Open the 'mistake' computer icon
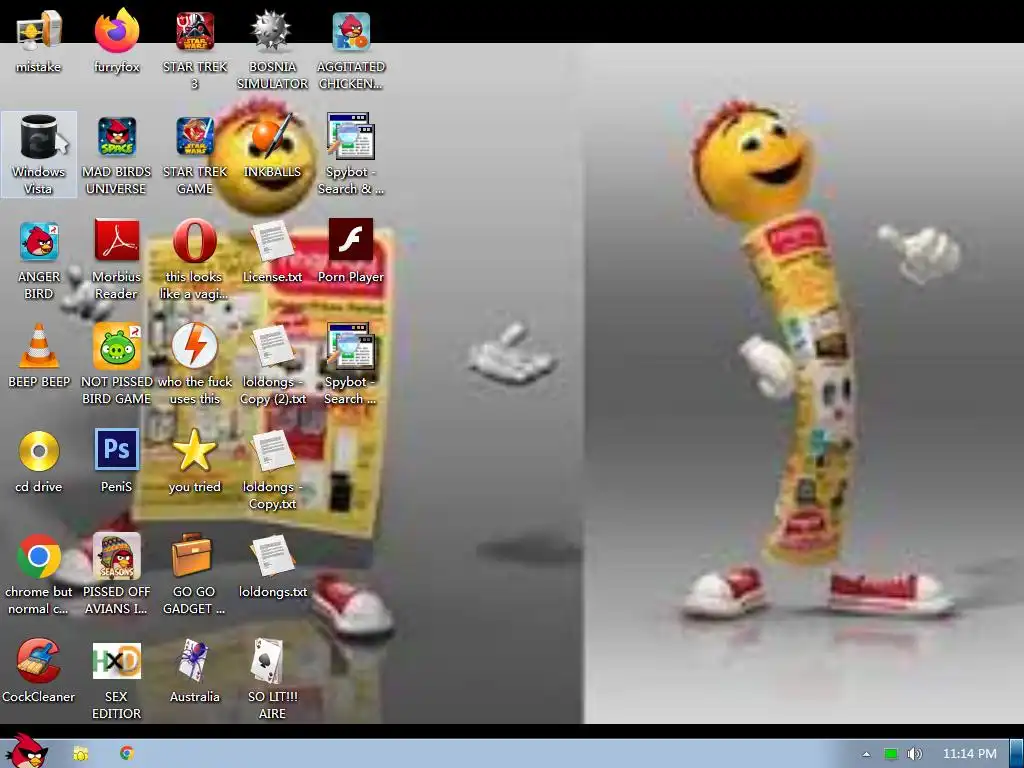This screenshot has width=1024, height=768. [39, 31]
